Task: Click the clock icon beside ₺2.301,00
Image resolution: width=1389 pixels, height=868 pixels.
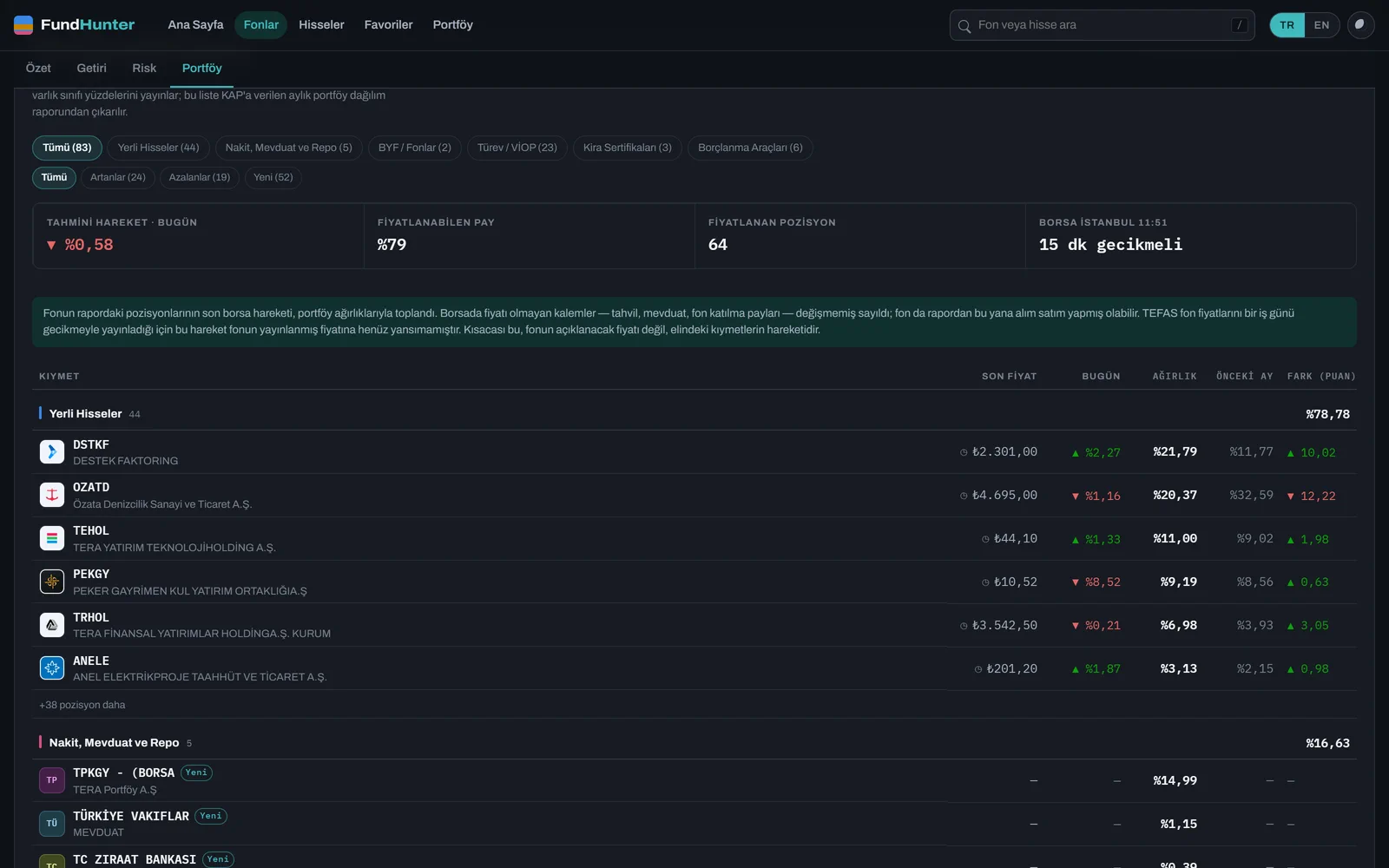Action: click(964, 452)
